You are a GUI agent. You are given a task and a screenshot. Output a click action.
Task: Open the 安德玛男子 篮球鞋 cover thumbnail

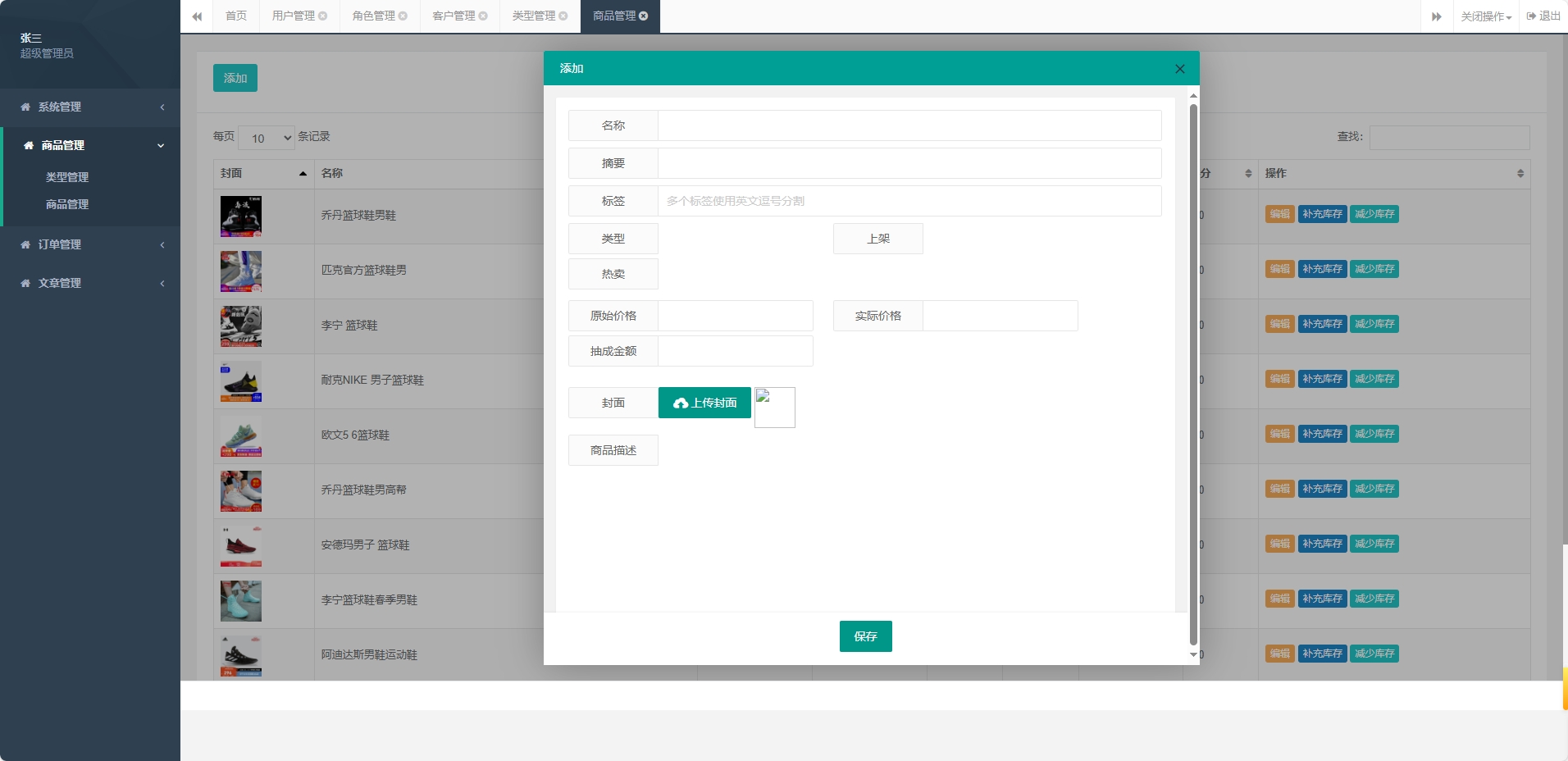click(x=241, y=546)
